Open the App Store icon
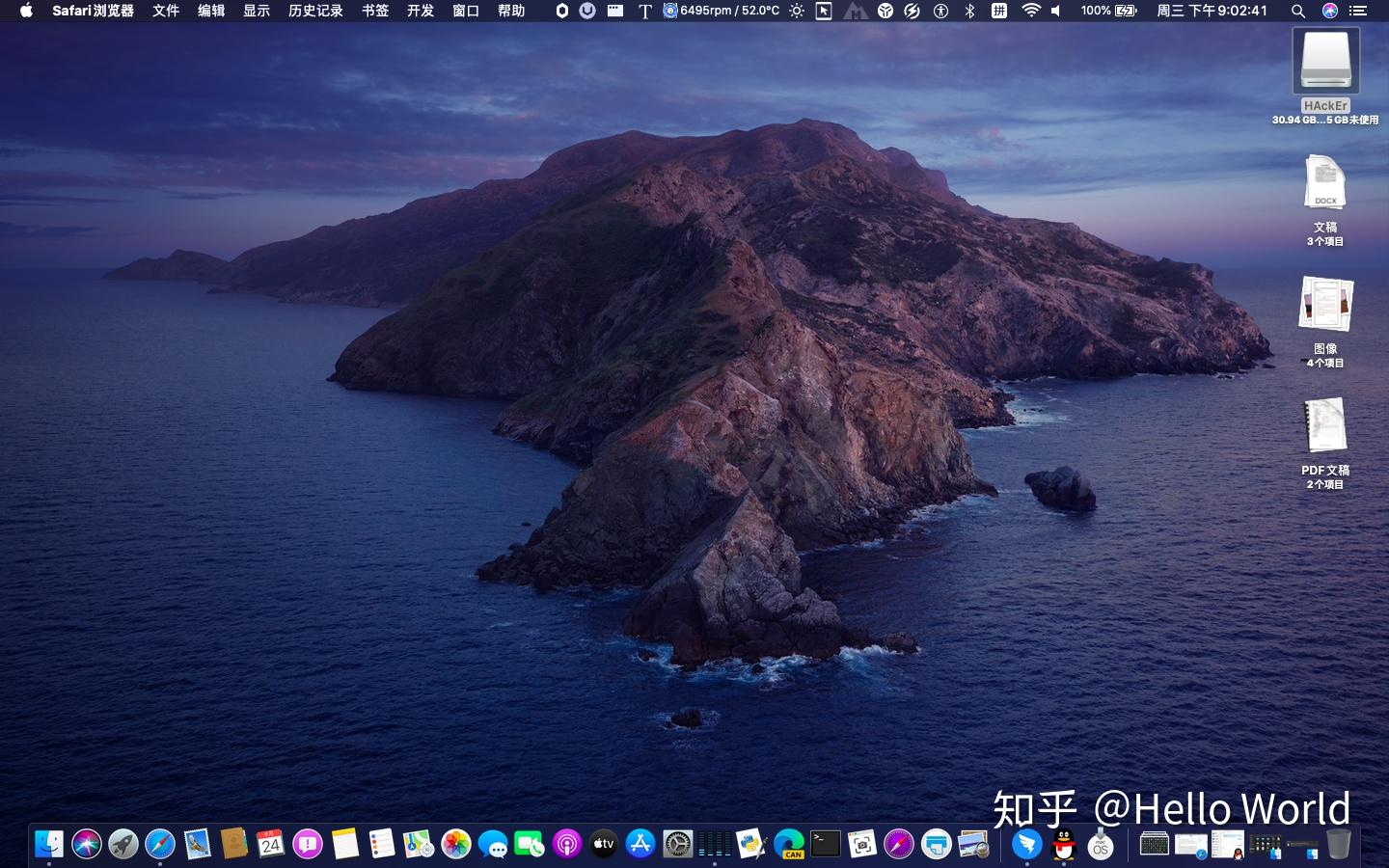 [640, 845]
